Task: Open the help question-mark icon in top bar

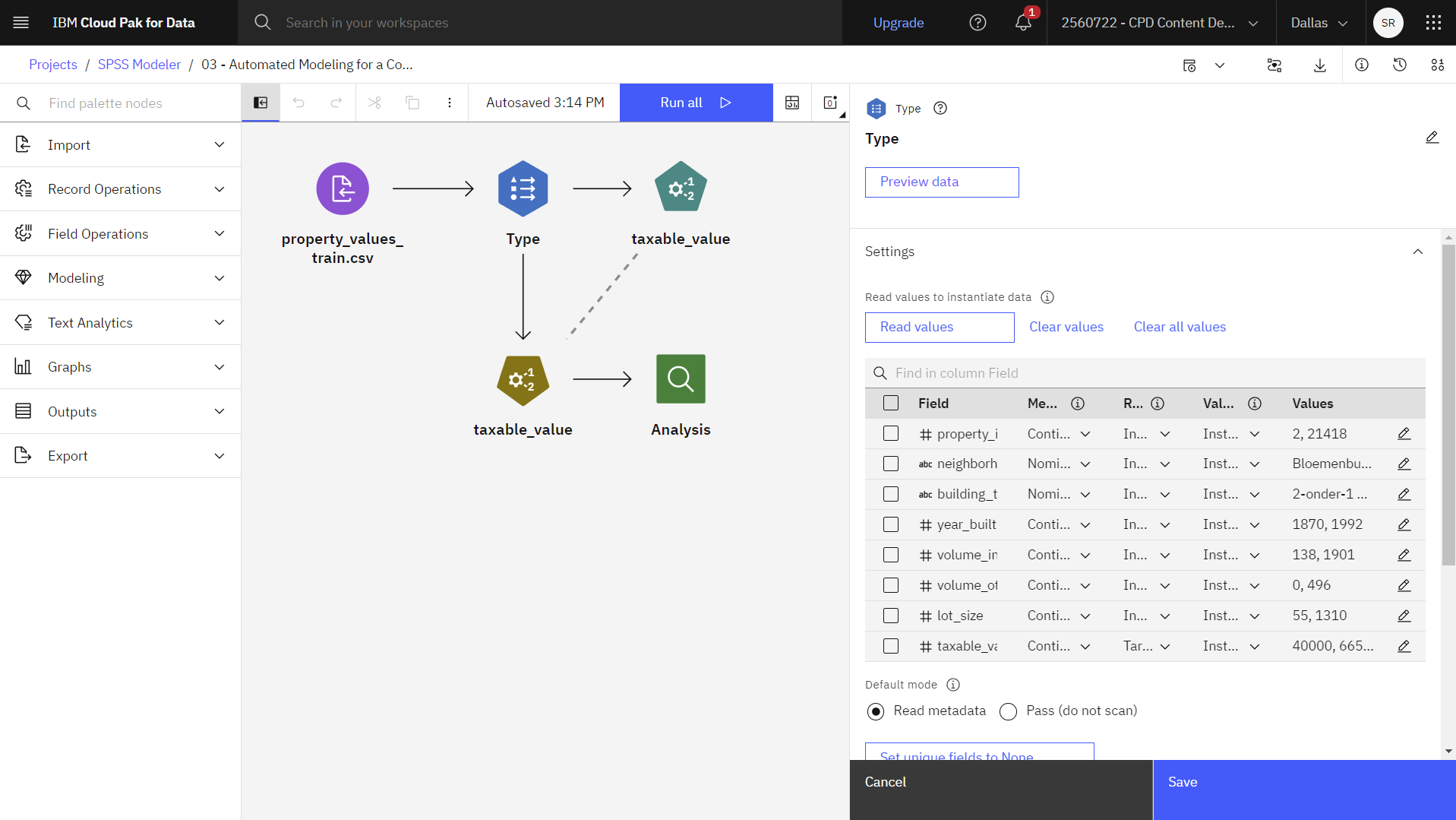Action: 978,23
